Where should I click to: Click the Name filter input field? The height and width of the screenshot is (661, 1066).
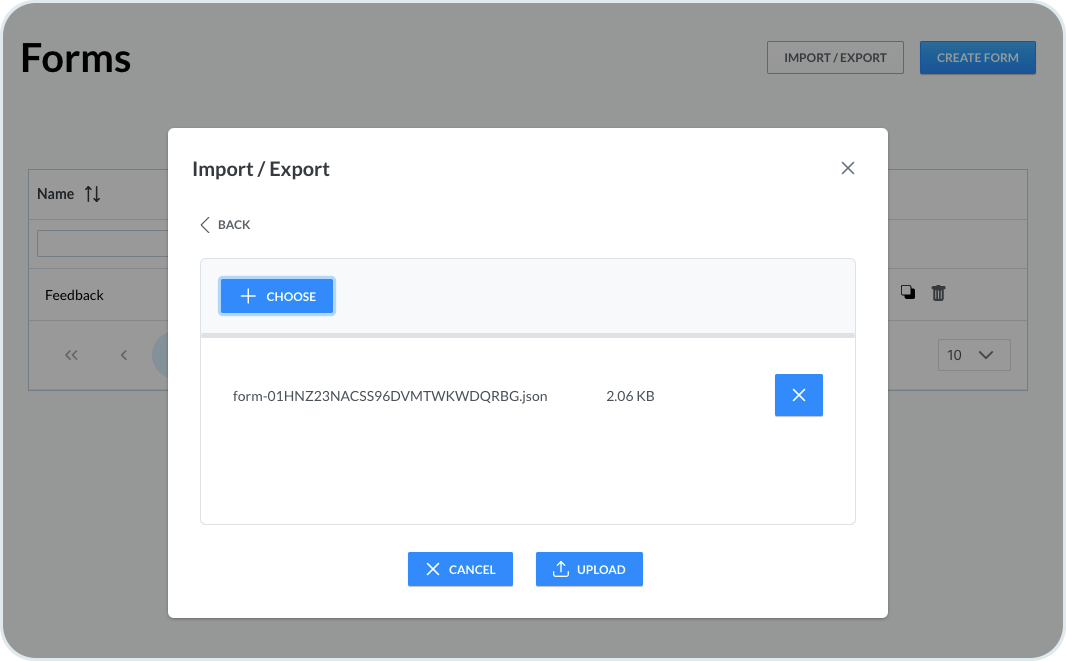click(x=102, y=244)
